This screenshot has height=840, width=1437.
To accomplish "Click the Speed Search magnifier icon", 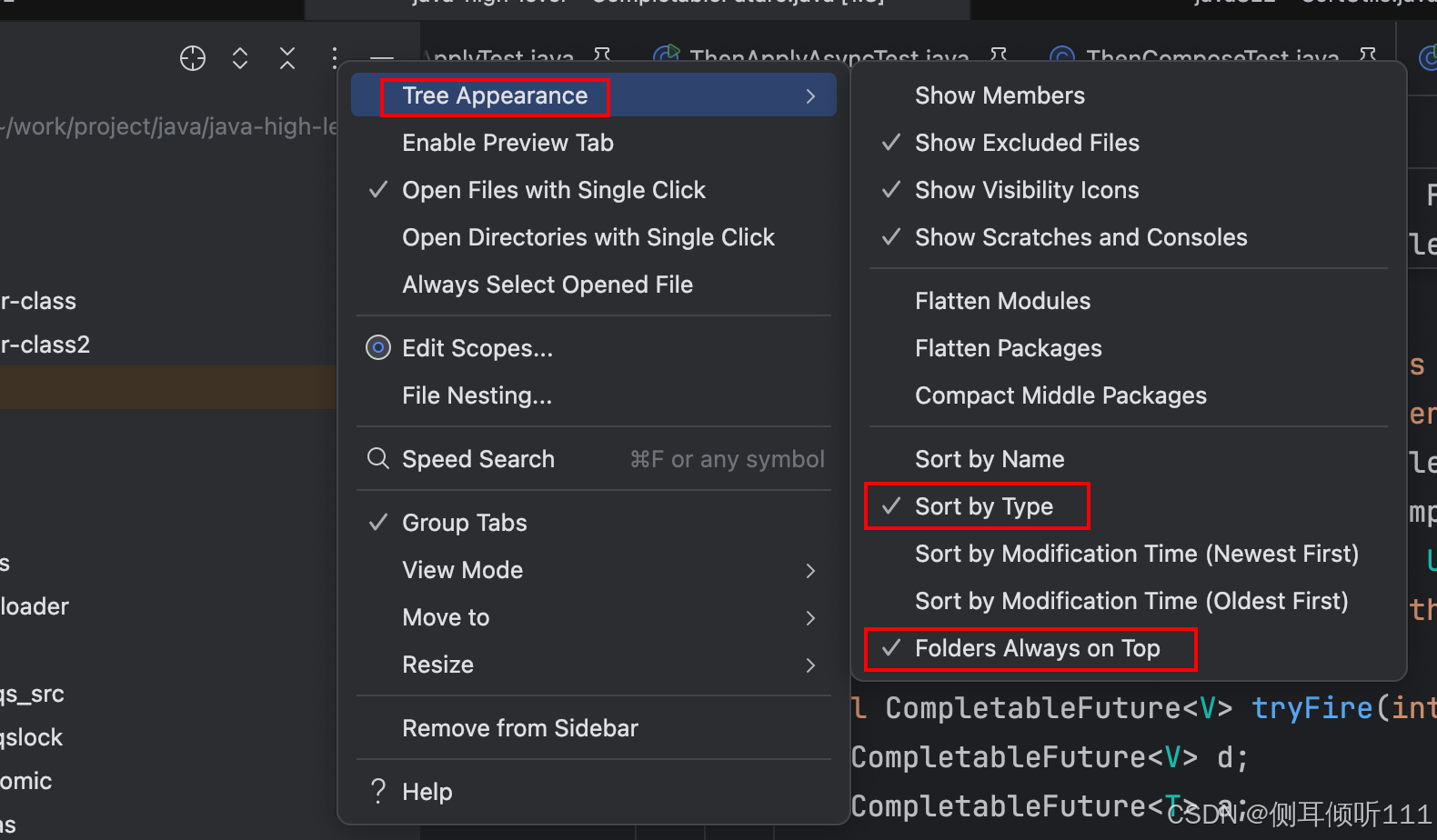I will coord(378,458).
